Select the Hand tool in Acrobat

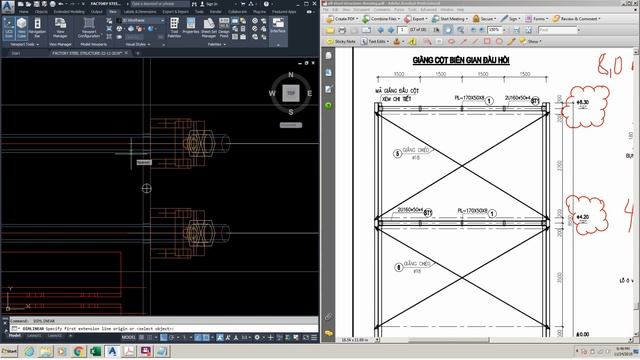point(449,30)
